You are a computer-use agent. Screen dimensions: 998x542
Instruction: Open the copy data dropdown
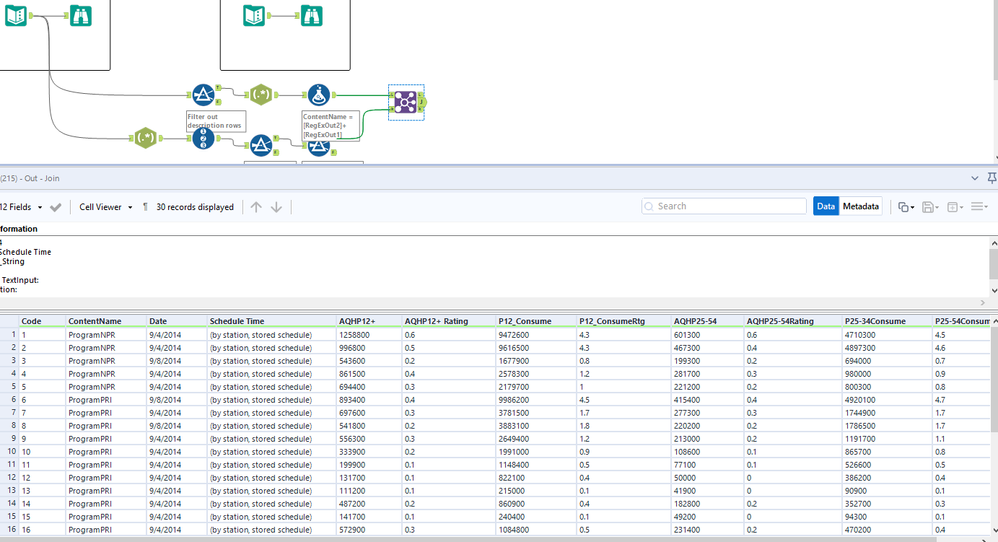click(x=905, y=207)
